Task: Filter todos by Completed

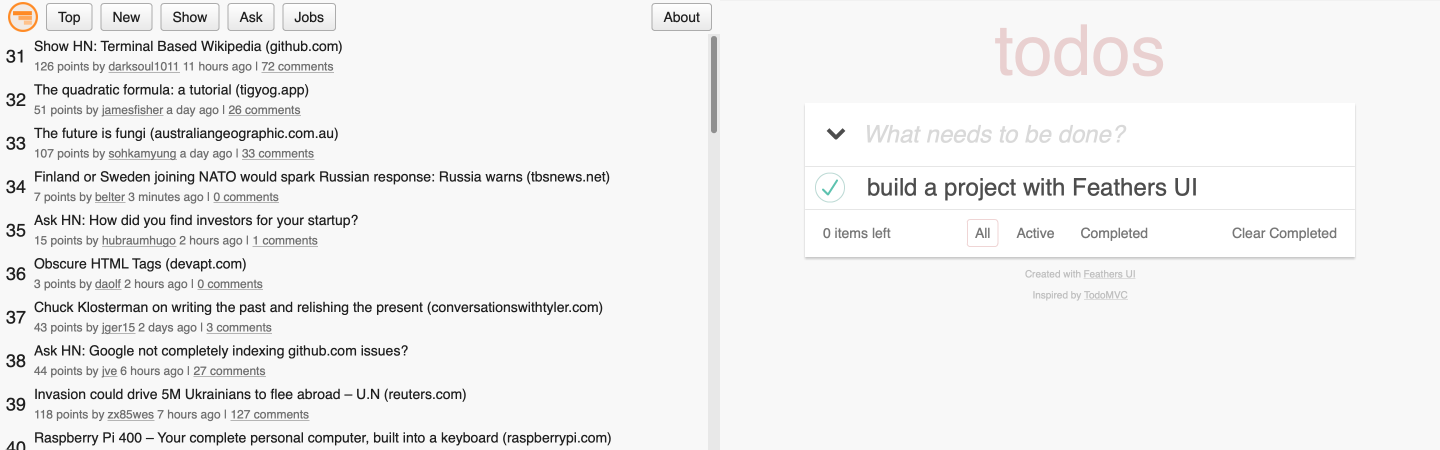Action: (x=1114, y=233)
